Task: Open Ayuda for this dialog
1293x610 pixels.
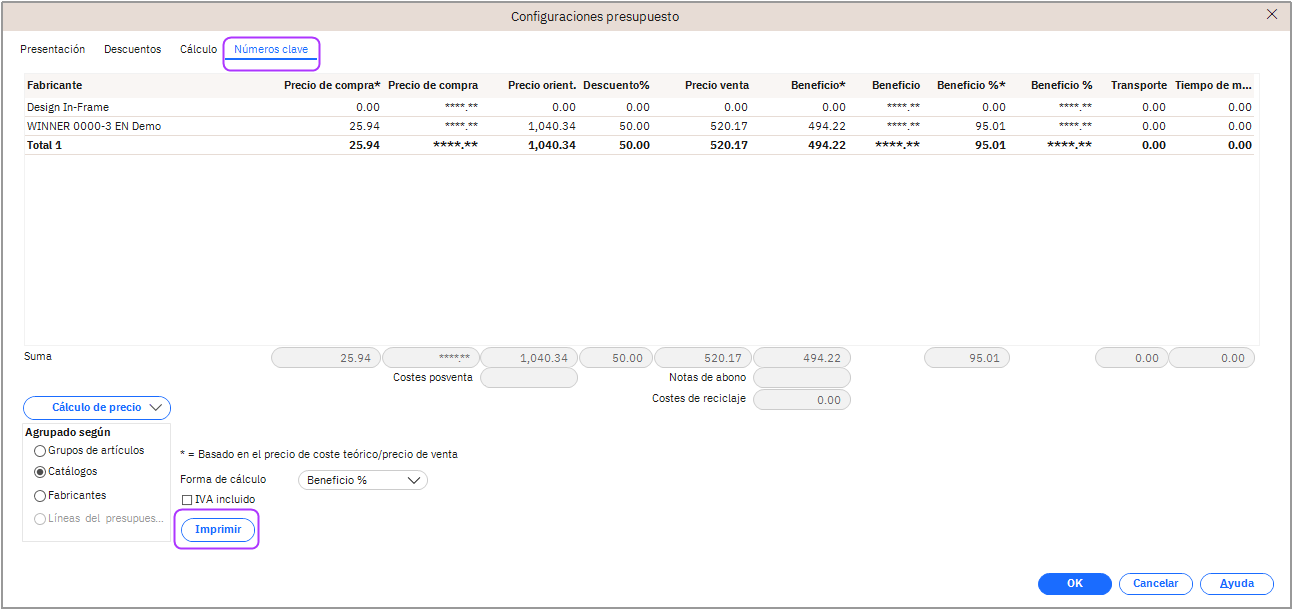Action: coord(1236,584)
